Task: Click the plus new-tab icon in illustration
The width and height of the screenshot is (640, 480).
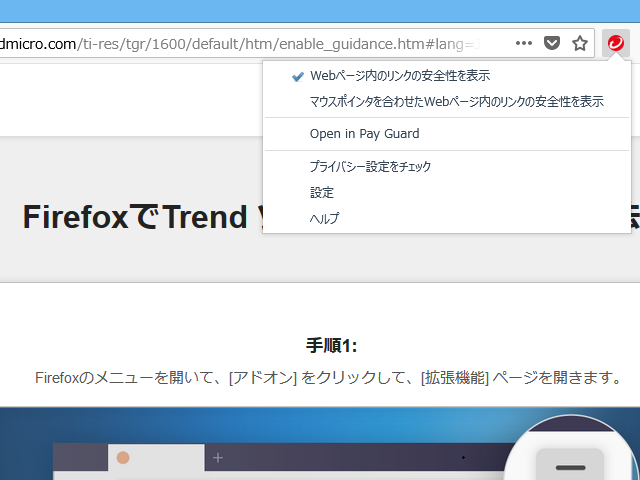Action: pos(218,458)
